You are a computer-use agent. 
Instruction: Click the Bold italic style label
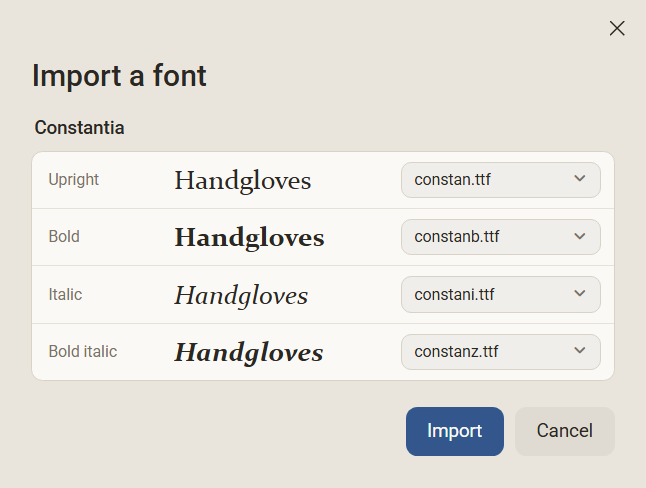[83, 352]
